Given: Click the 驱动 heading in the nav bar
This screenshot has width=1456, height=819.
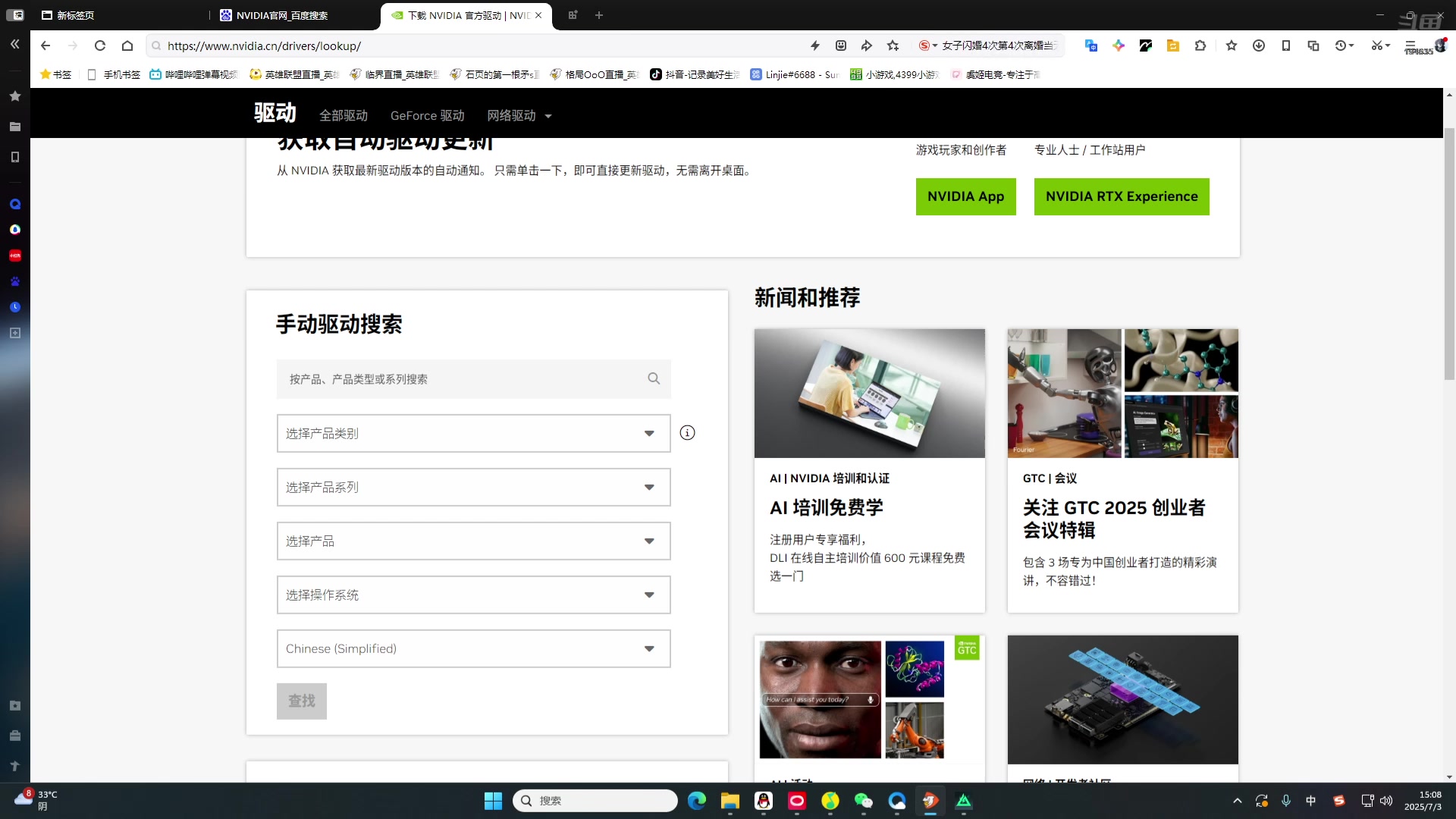Looking at the screenshot, I should pos(275,113).
